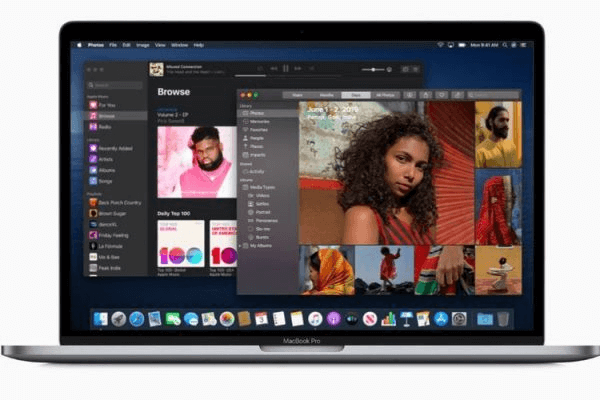Open Finder from the Dock

(101, 319)
